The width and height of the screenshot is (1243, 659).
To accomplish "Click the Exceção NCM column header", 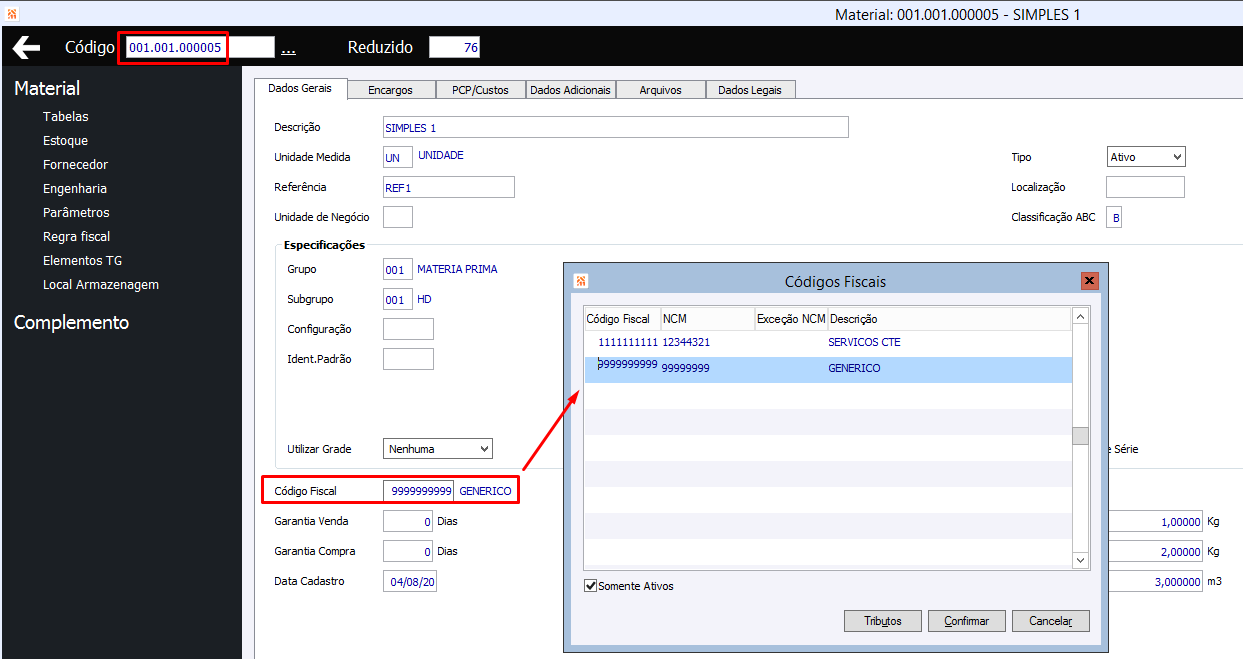I will click(x=791, y=319).
